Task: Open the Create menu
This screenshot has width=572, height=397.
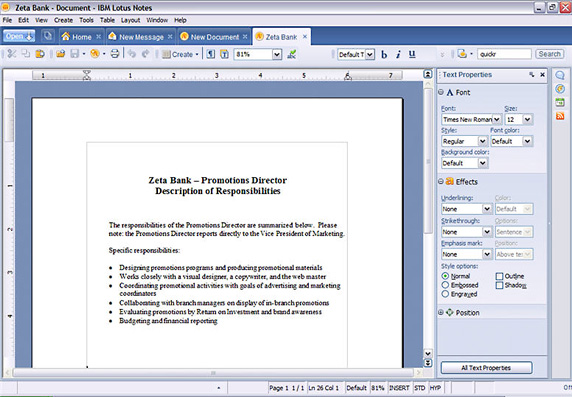Action: tap(63, 20)
